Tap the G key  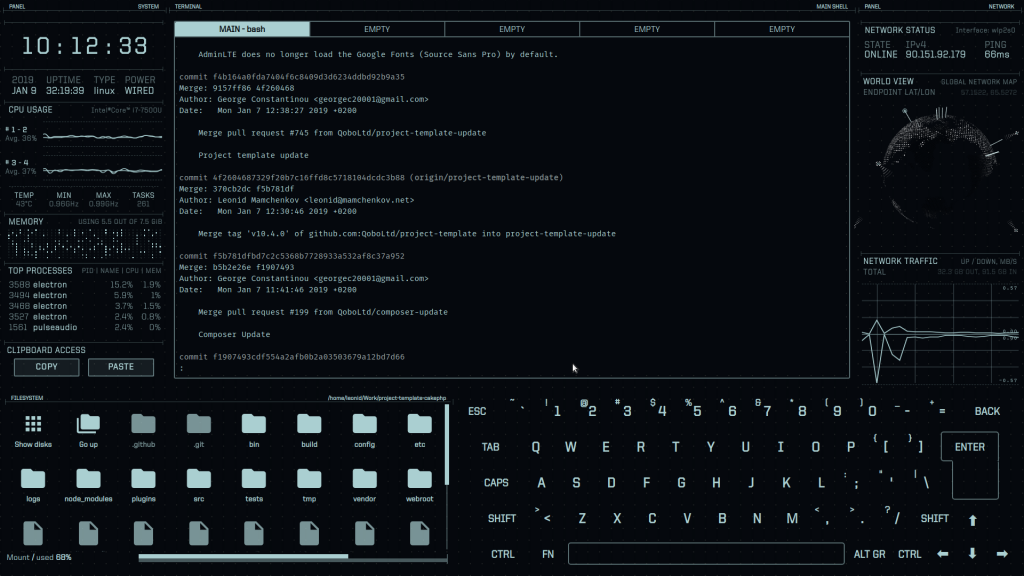tap(681, 483)
